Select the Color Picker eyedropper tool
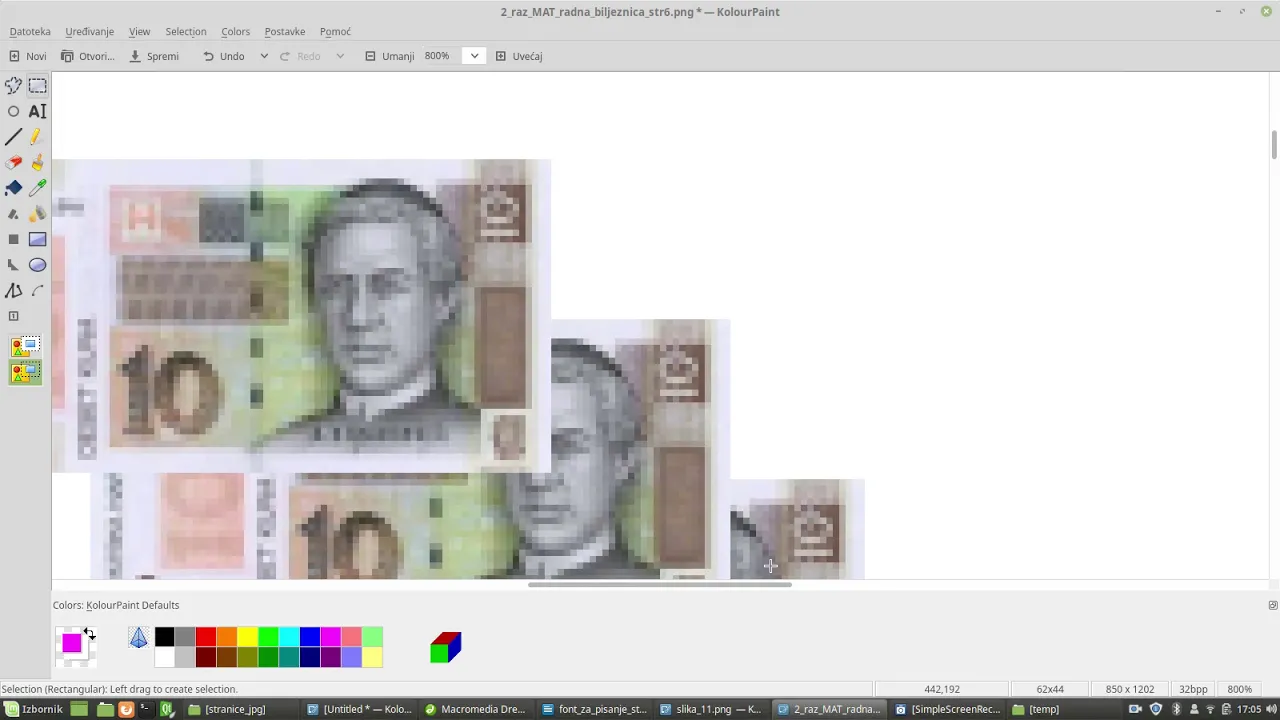Image resolution: width=1280 pixels, height=720 pixels. pos(37,188)
